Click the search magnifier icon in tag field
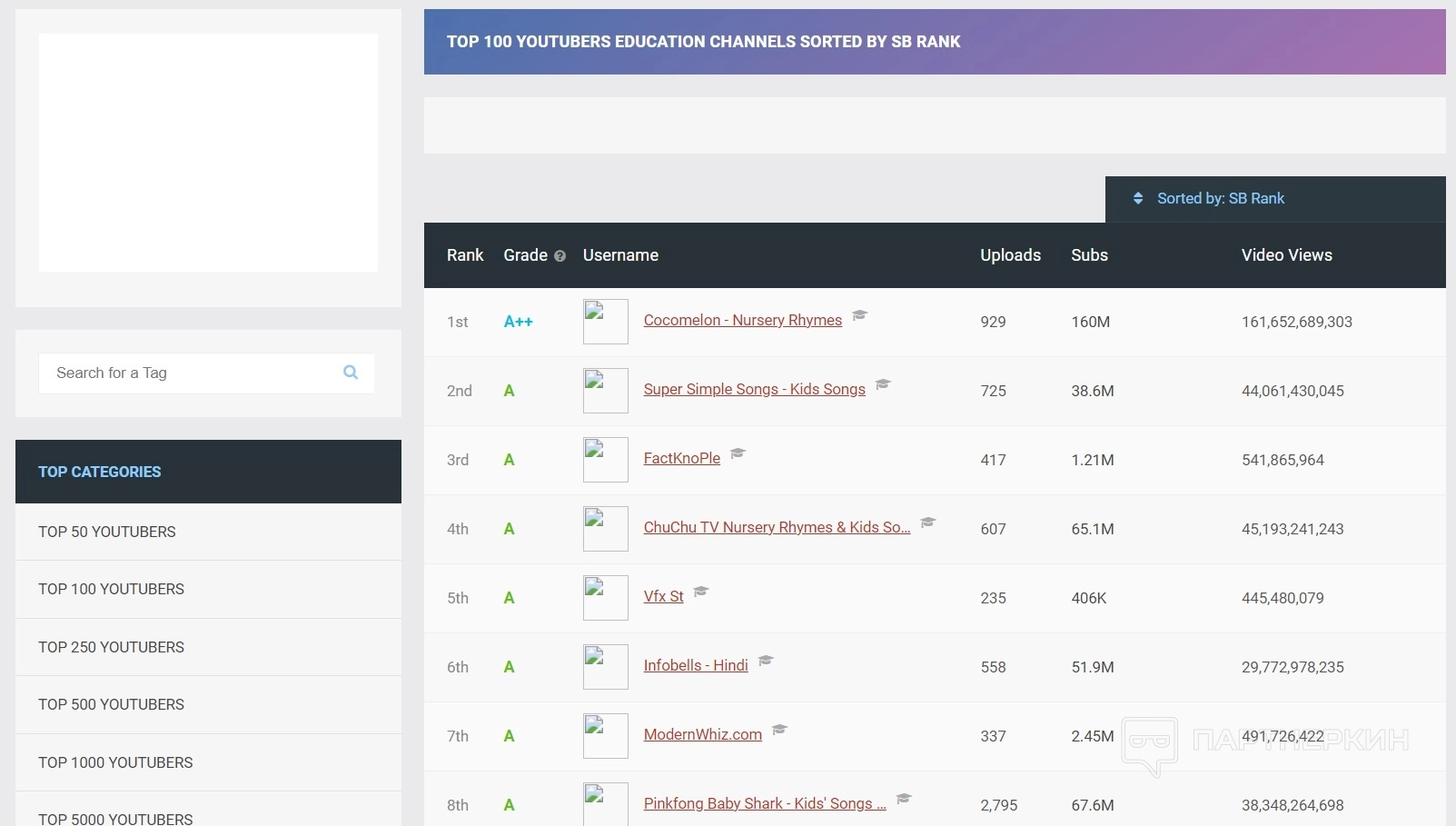Screen dimensions: 1456x826 click(351, 373)
